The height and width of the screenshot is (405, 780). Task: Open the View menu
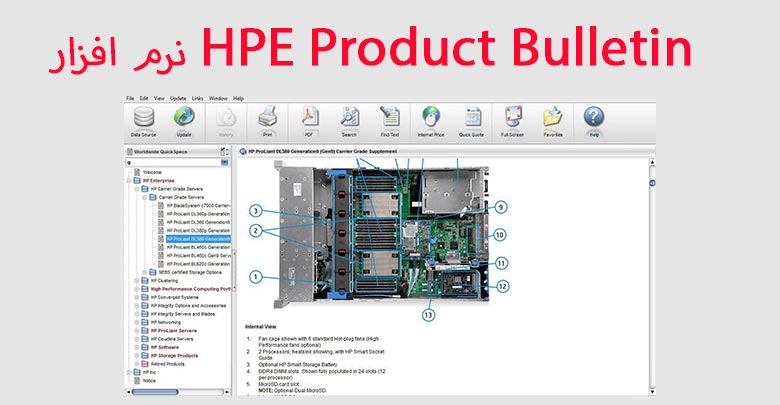[x=159, y=99]
